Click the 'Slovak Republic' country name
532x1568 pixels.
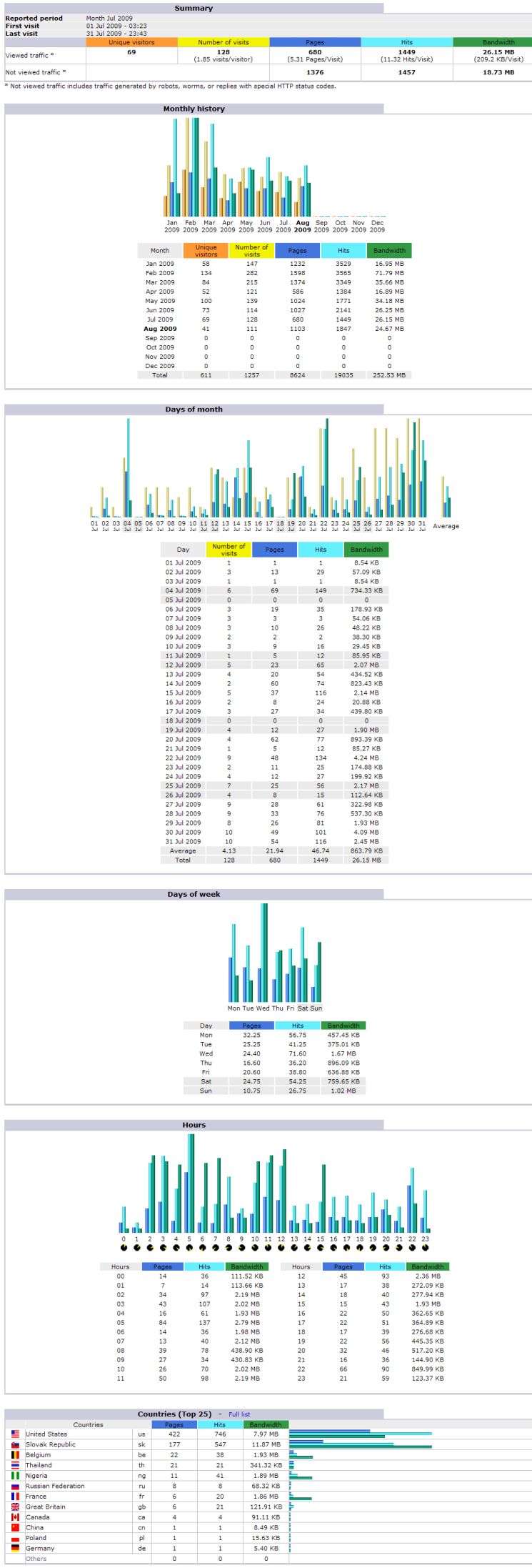50,1444
